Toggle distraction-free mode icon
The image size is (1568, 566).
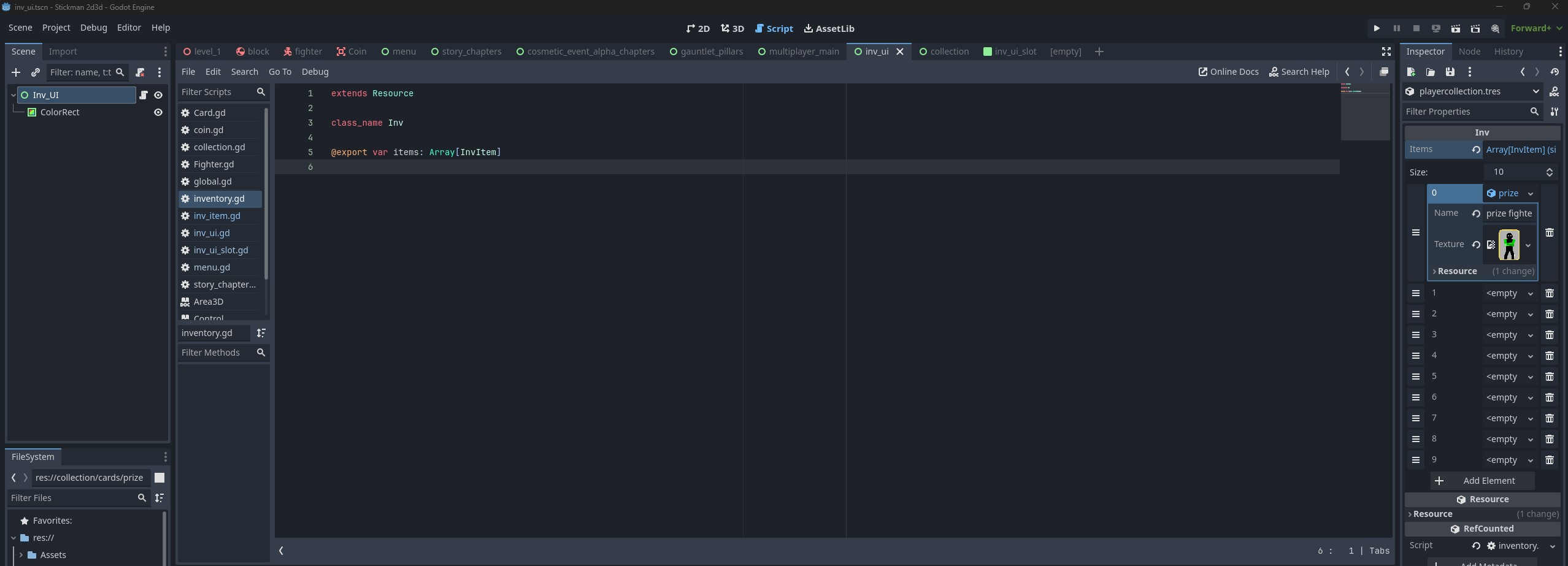[x=1386, y=52]
